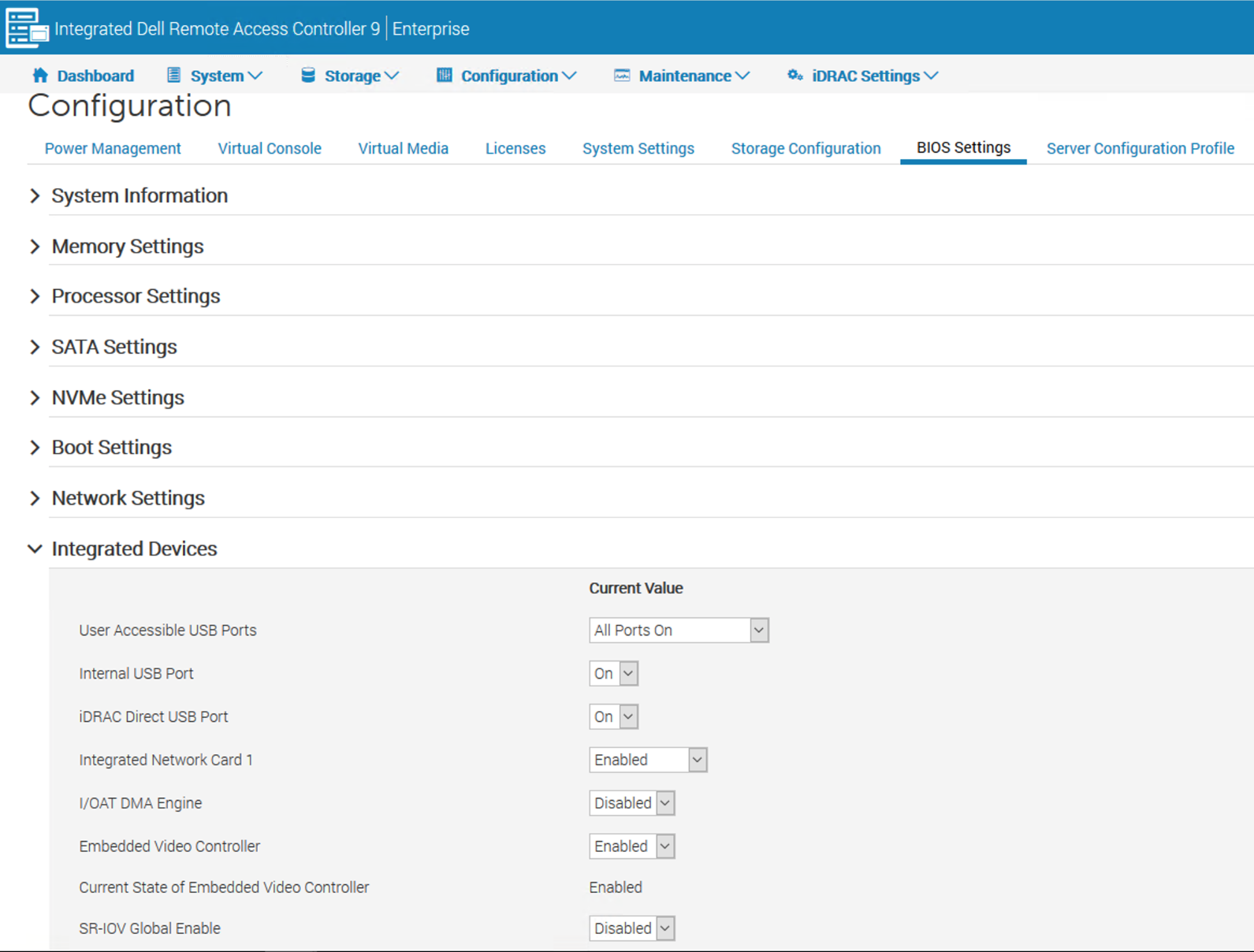Open the iDRAC Direct USB Port dropdown
1254x952 pixels.
click(x=613, y=717)
